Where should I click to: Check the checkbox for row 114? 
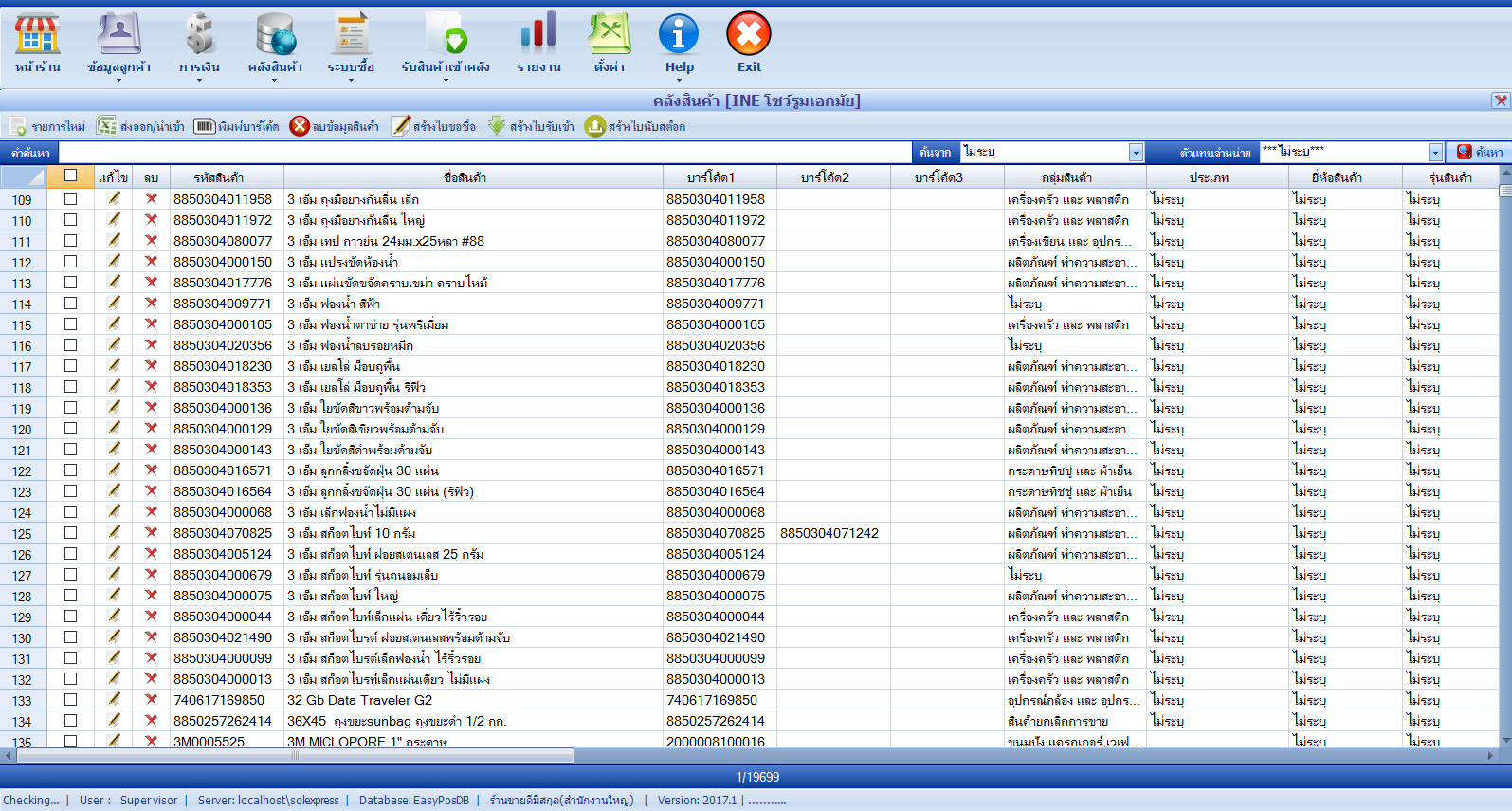(70, 304)
